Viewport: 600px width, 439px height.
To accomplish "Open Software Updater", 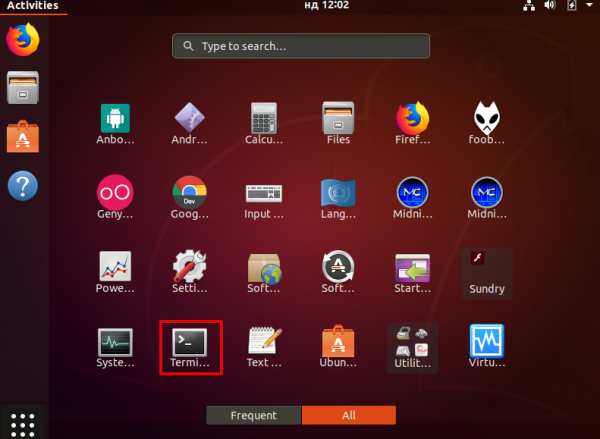I will tap(338, 272).
